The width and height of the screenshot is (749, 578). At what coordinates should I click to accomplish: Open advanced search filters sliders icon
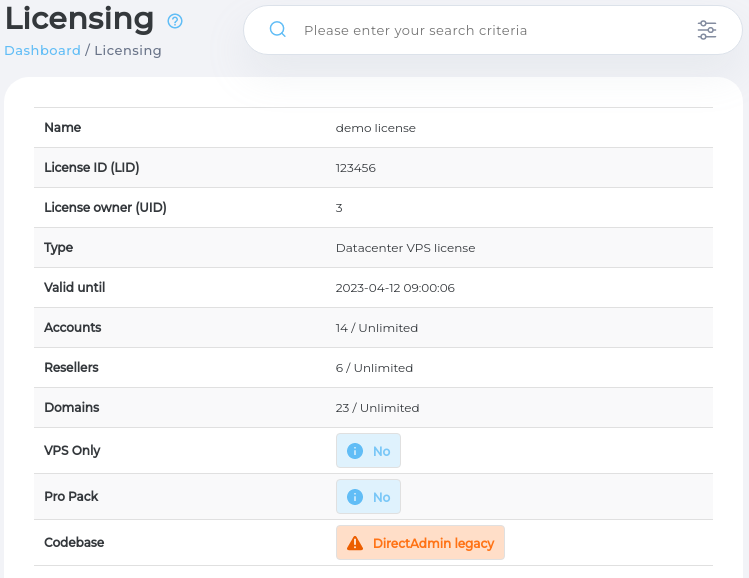point(707,30)
